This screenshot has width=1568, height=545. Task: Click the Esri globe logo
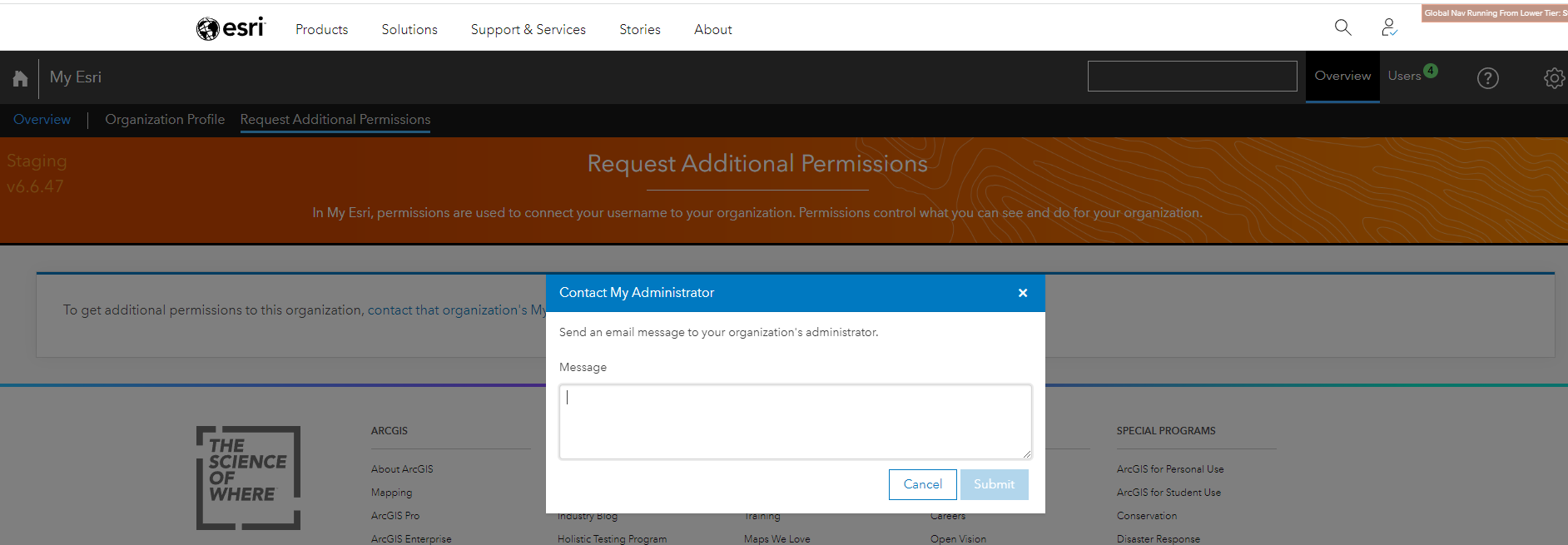[231, 28]
